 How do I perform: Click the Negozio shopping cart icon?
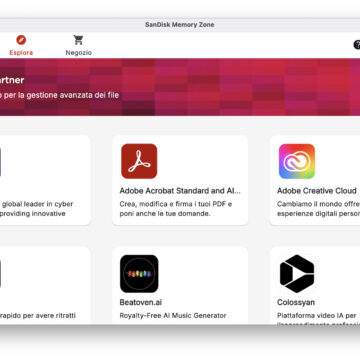78,40
